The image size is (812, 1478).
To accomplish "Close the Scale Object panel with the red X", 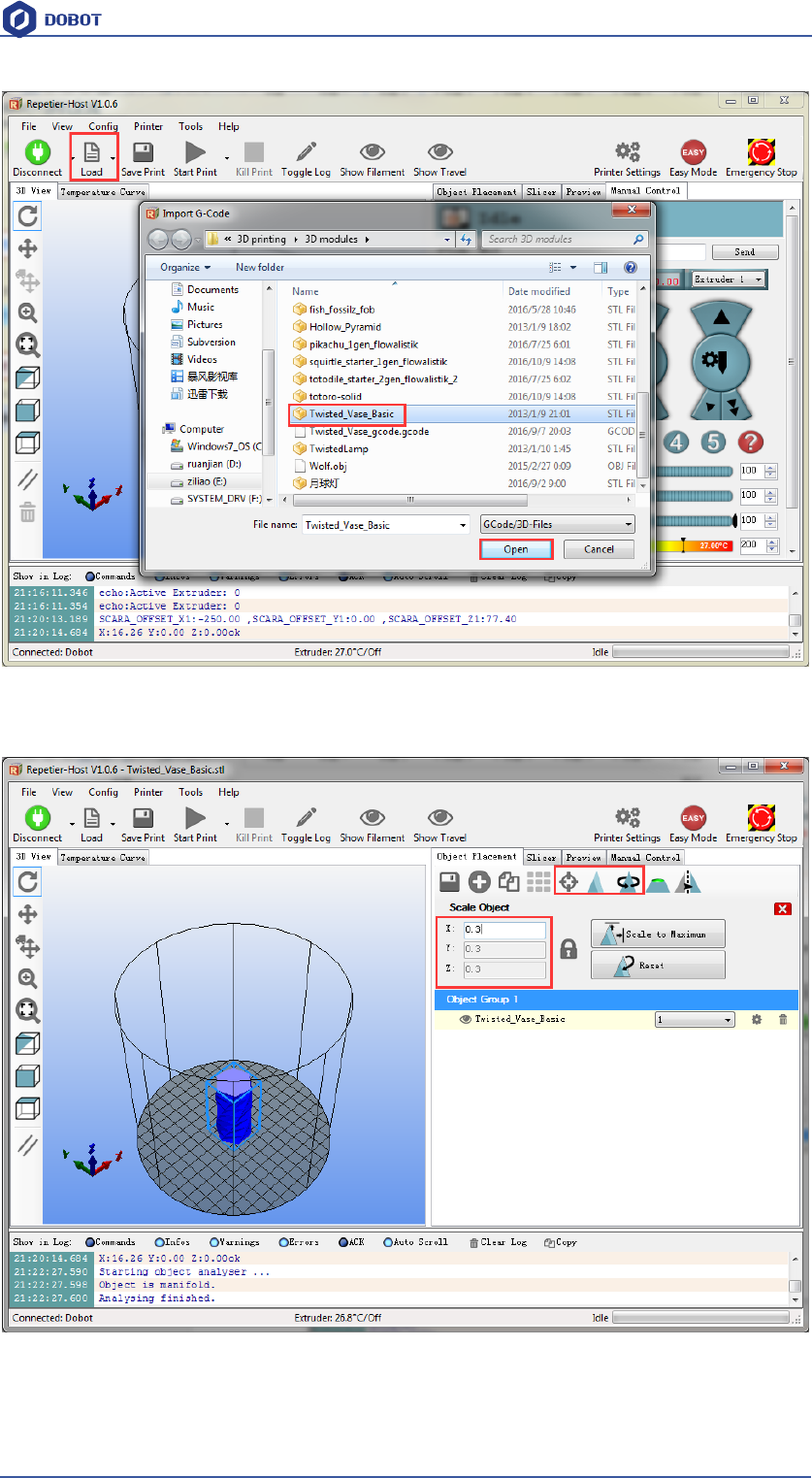I will tap(783, 908).
